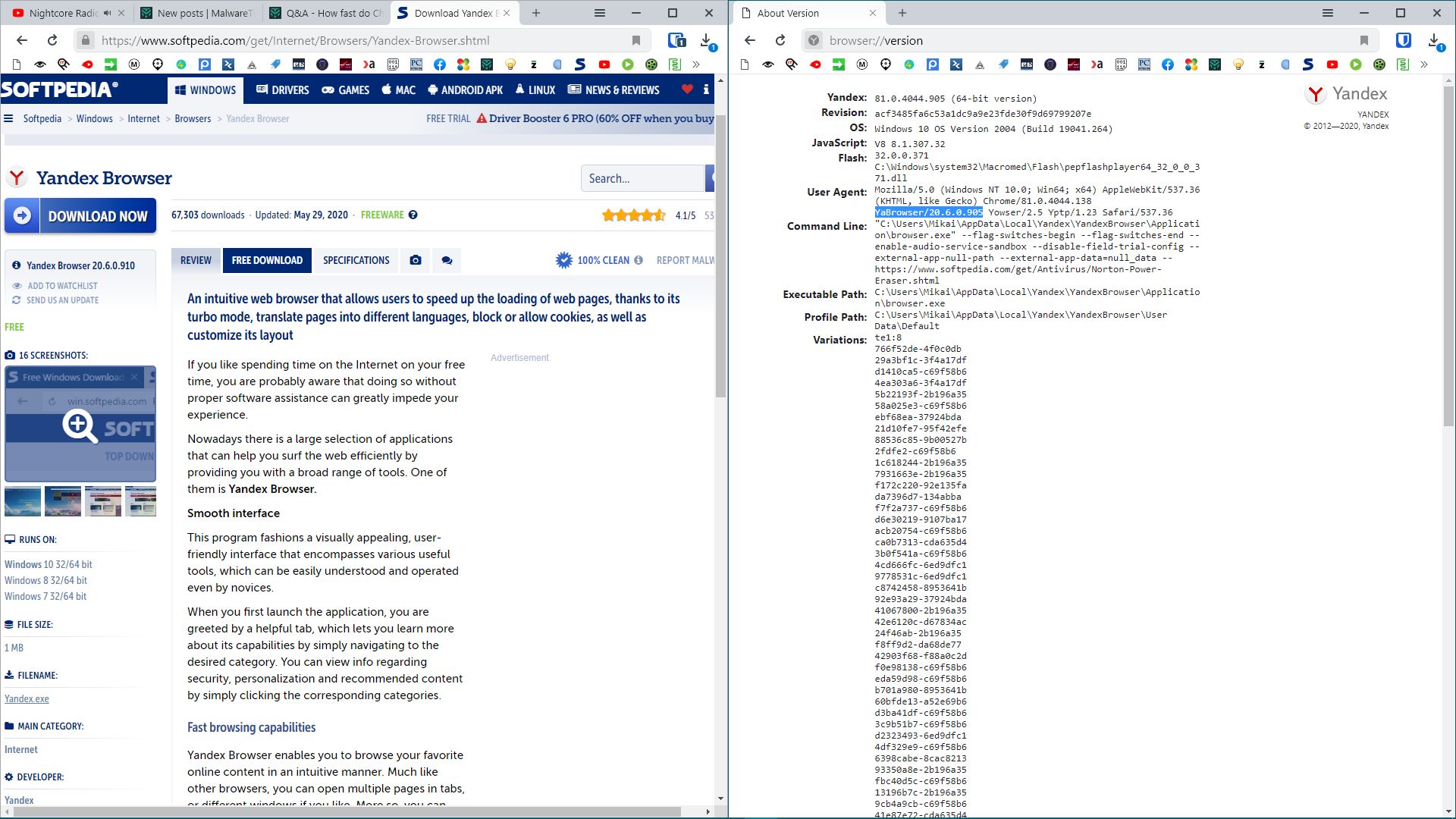
Task: Open a new tab in the Softpedia window
Action: click(x=536, y=13)
